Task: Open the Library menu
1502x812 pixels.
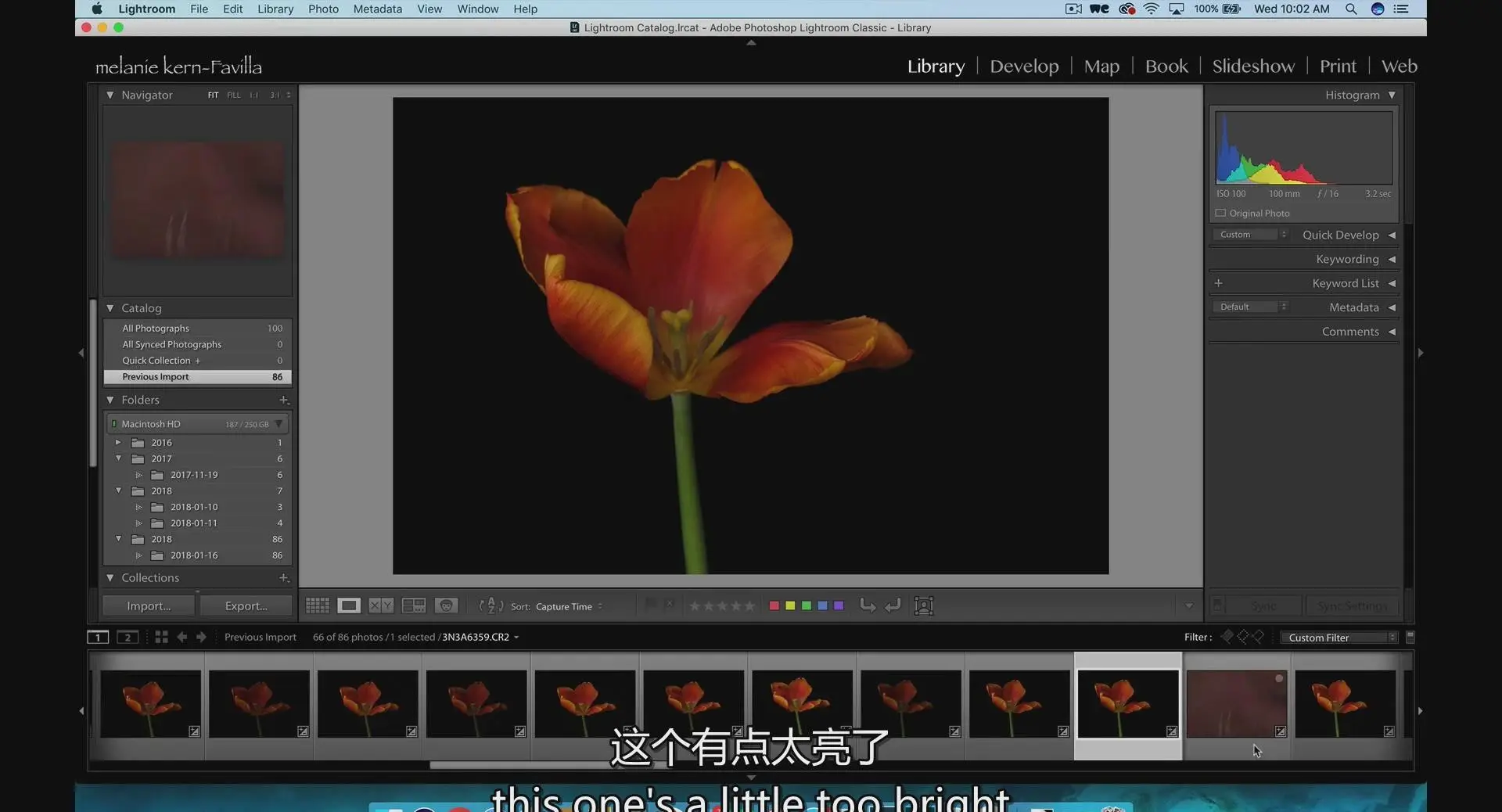Action: (x=275, y=9)
